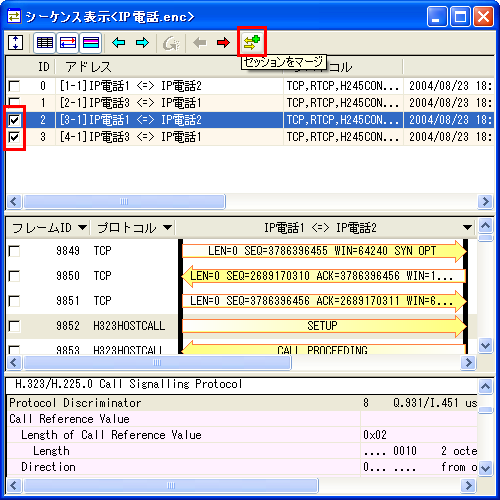
Task: Click the session list horizontal scrollbar thumb
Action: pos(124,202)
